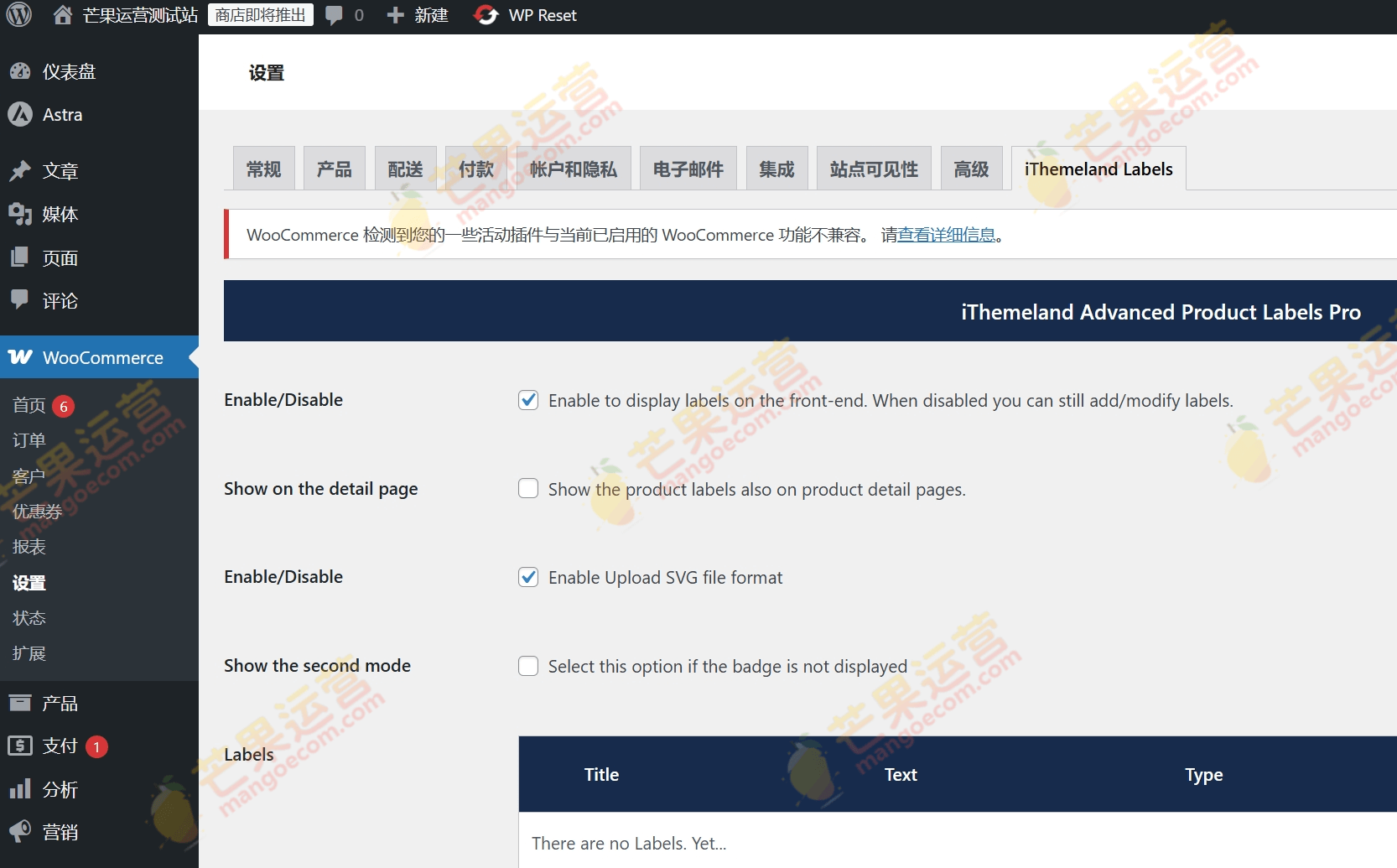Switch to the 站点可见性 tab
Image resolution: width=1397 pixels, height=868 pixels.
tap(874, 169)
